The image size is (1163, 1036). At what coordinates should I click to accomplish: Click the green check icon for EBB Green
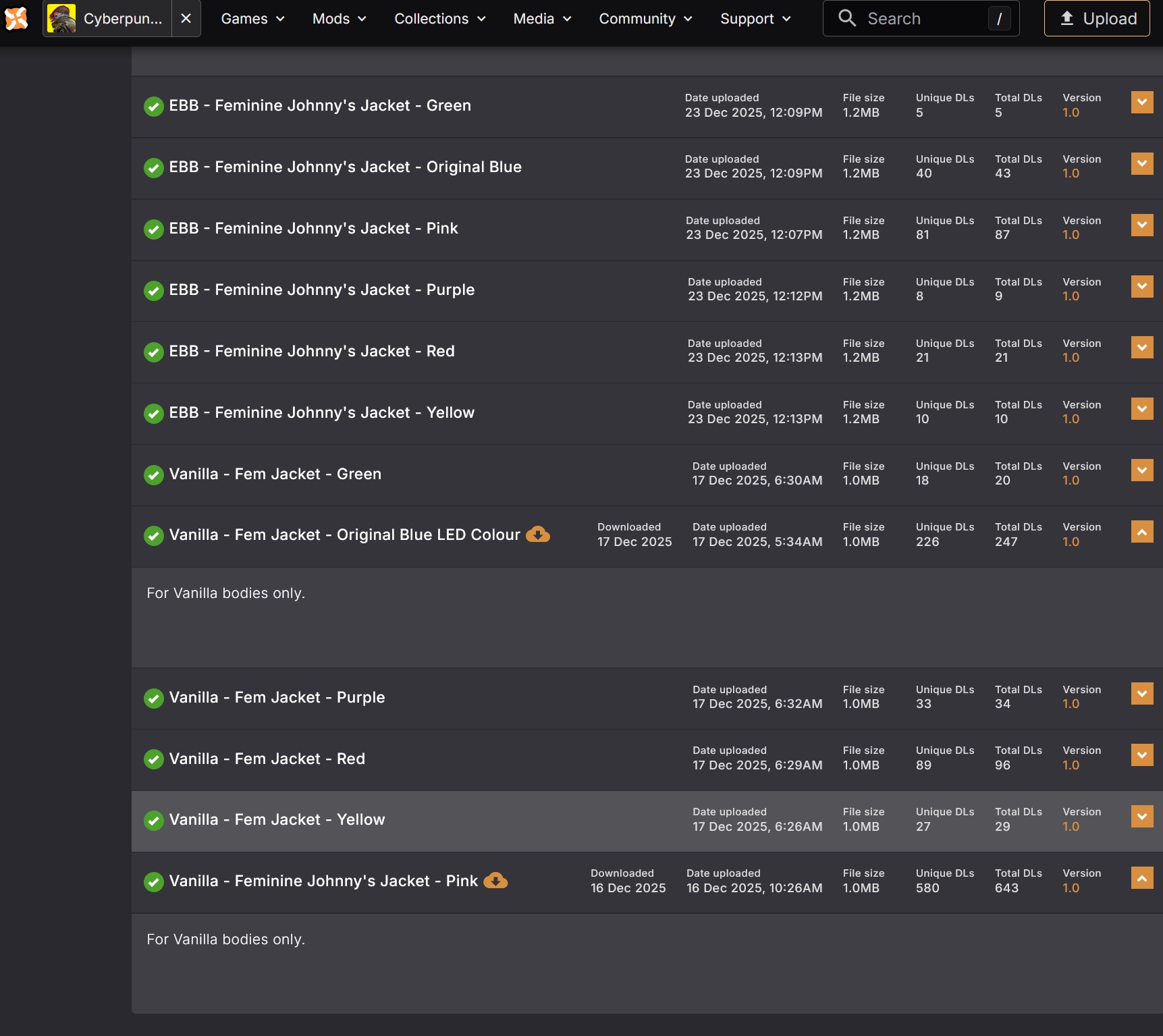(154, 107)
